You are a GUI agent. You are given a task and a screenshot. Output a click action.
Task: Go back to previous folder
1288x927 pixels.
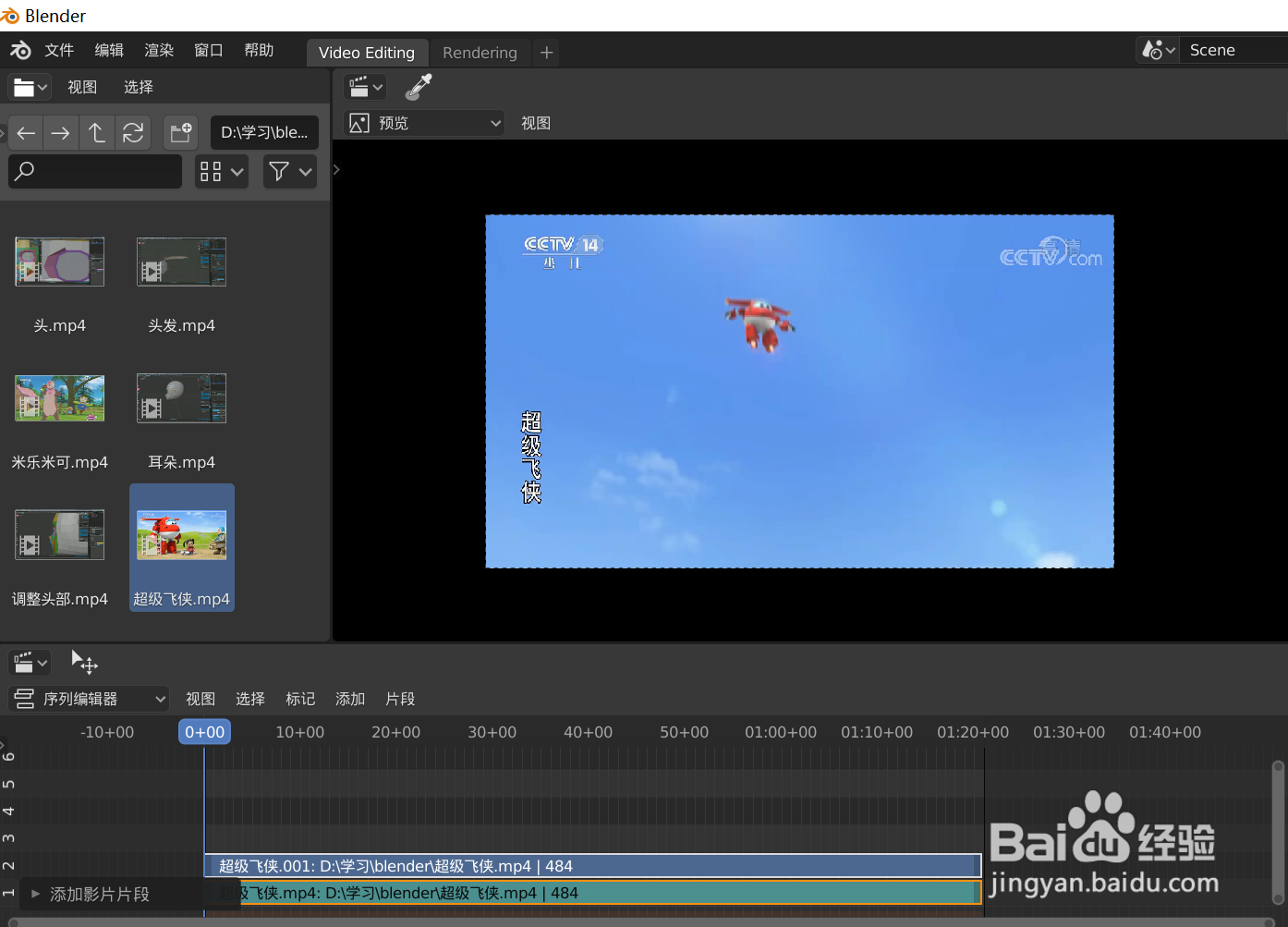pyautogui.click(x=26, y=133)
